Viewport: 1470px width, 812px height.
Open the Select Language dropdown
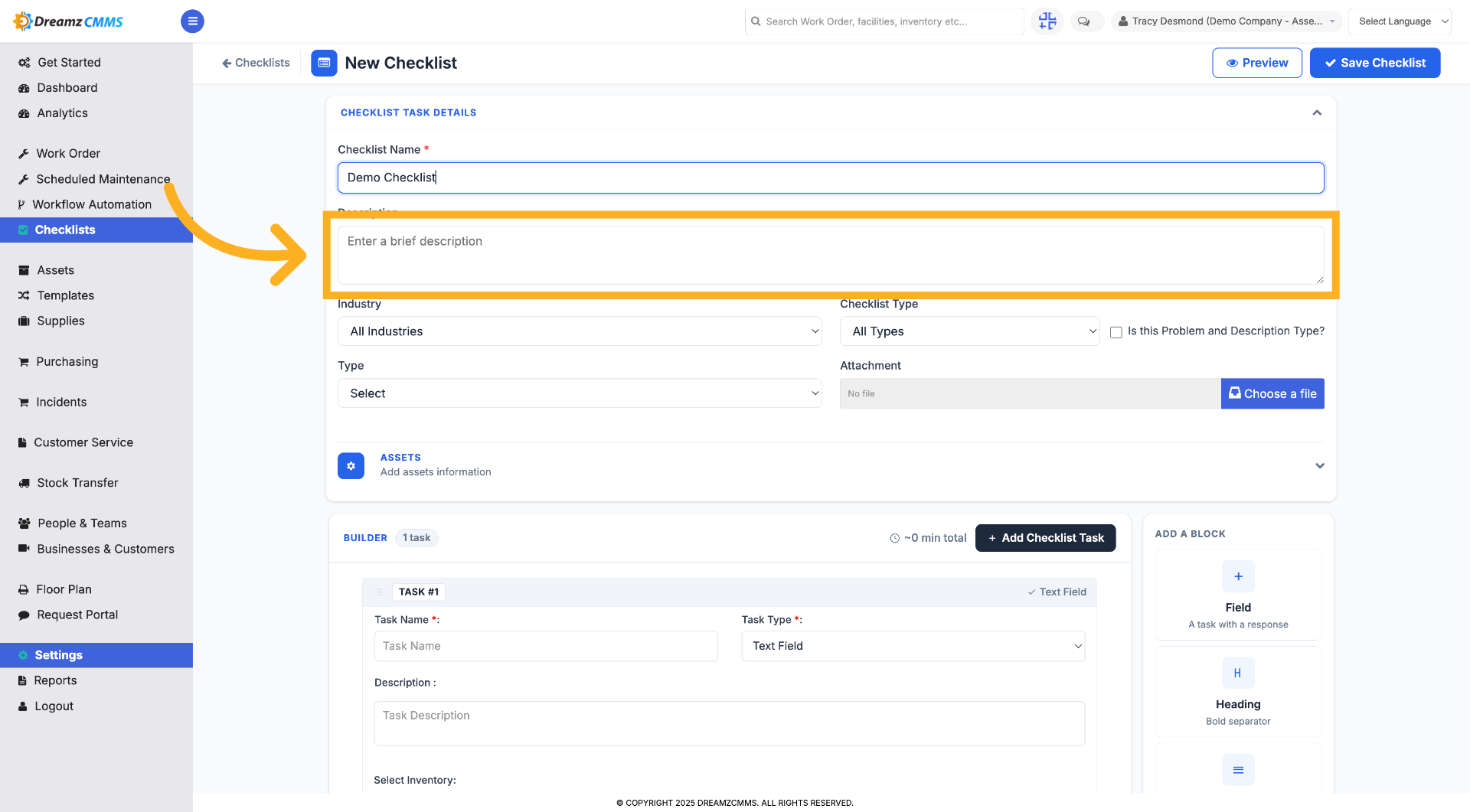(x=1400, y=21)
